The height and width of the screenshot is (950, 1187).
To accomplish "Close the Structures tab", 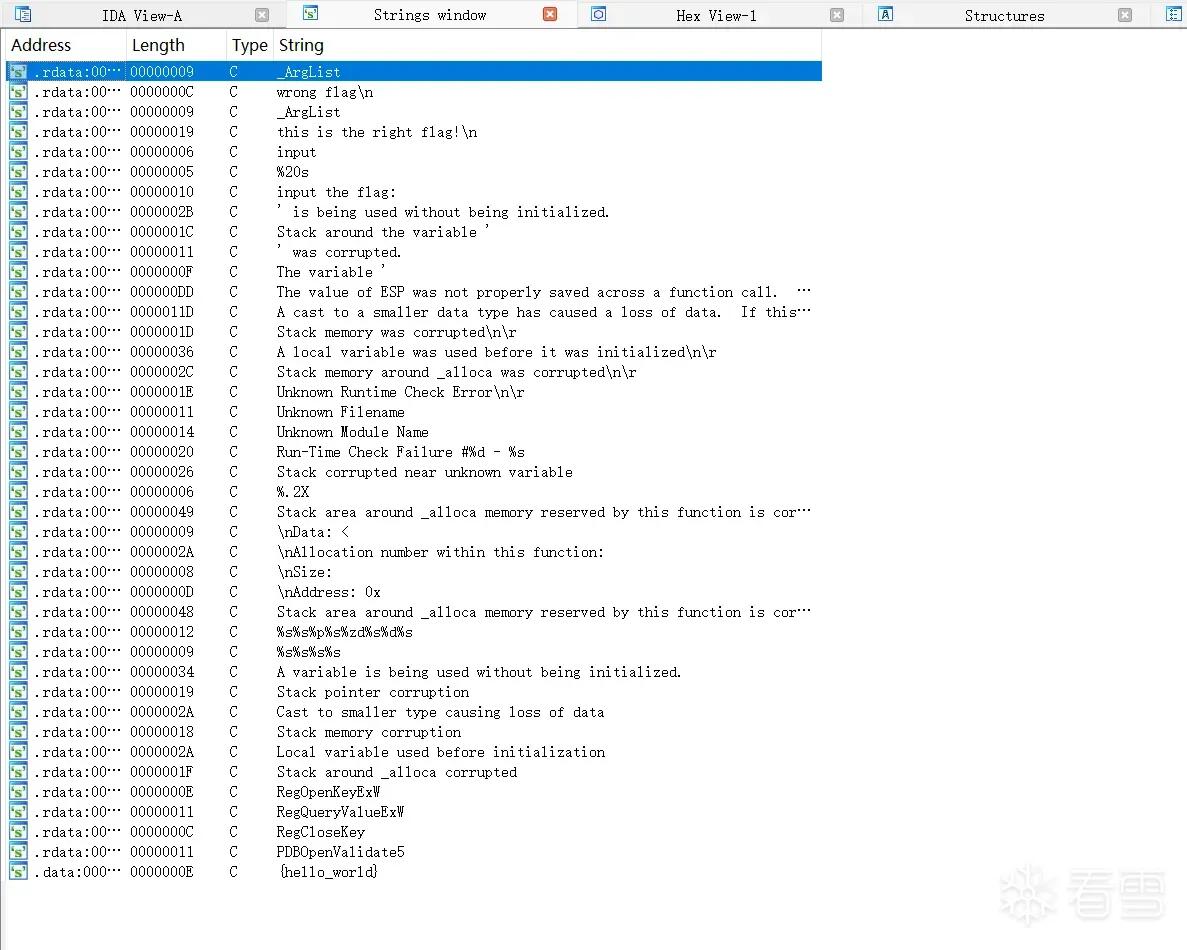I will (1125, 15).
